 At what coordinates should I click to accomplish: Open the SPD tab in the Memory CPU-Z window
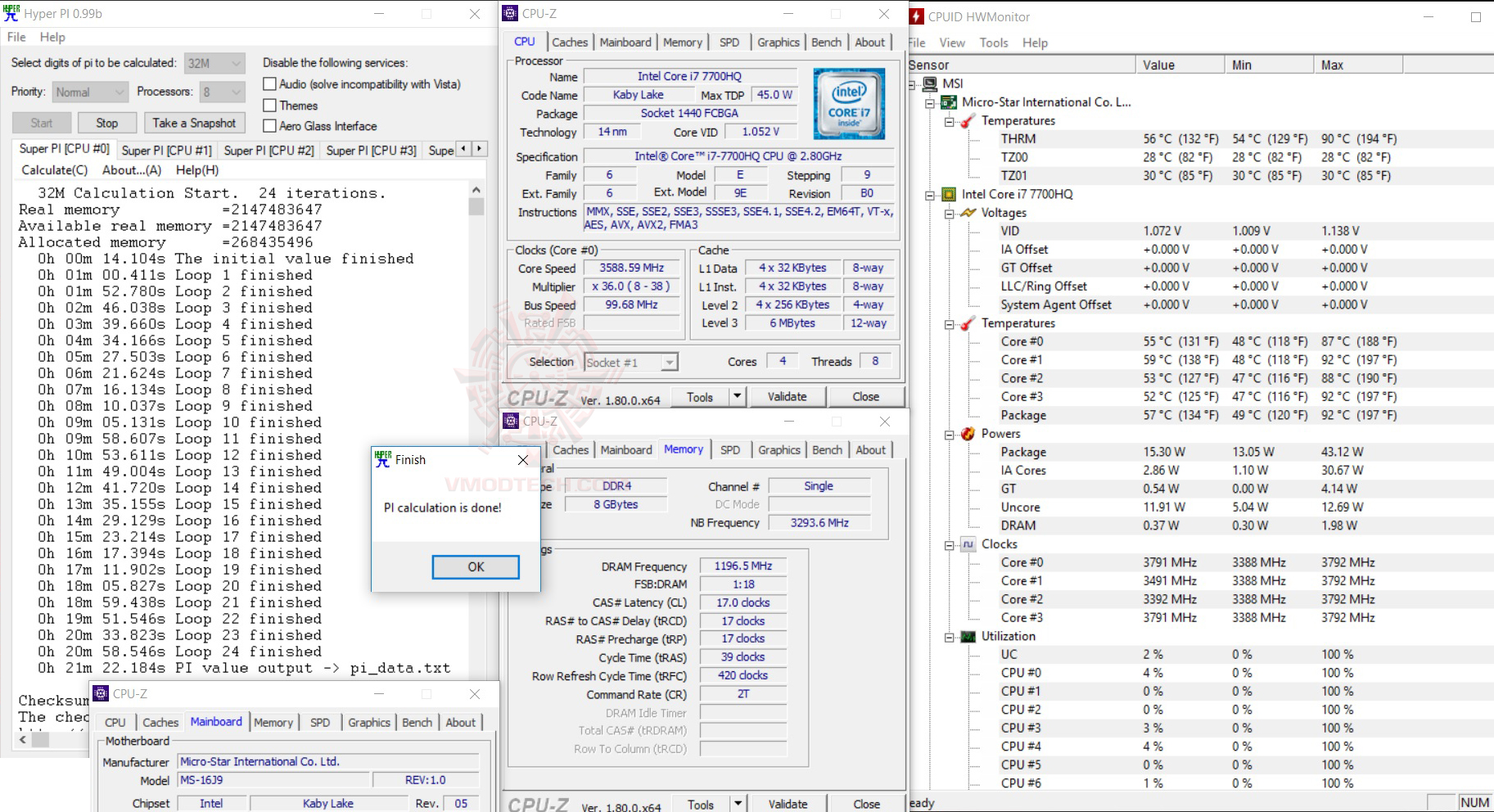tap(730, 450)
